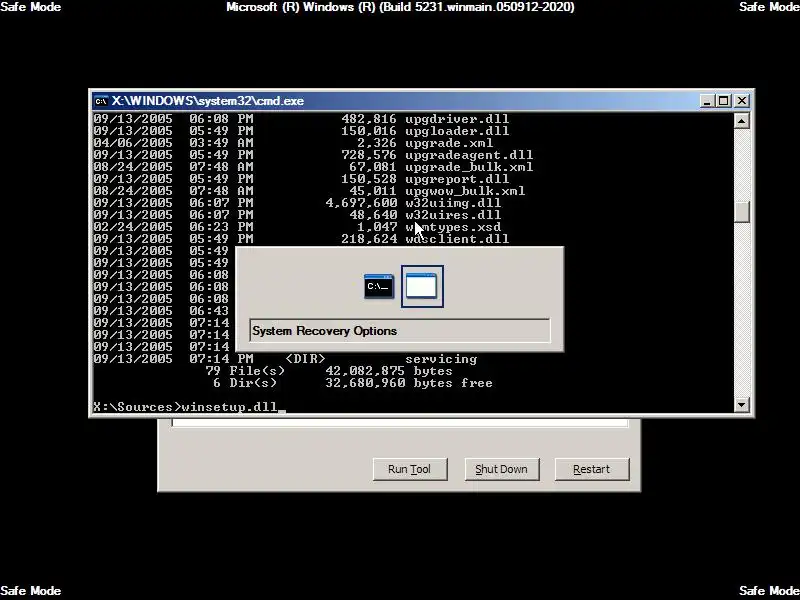Click the upgradeagent.dll file name
The image size is (800, 600).
469,155
